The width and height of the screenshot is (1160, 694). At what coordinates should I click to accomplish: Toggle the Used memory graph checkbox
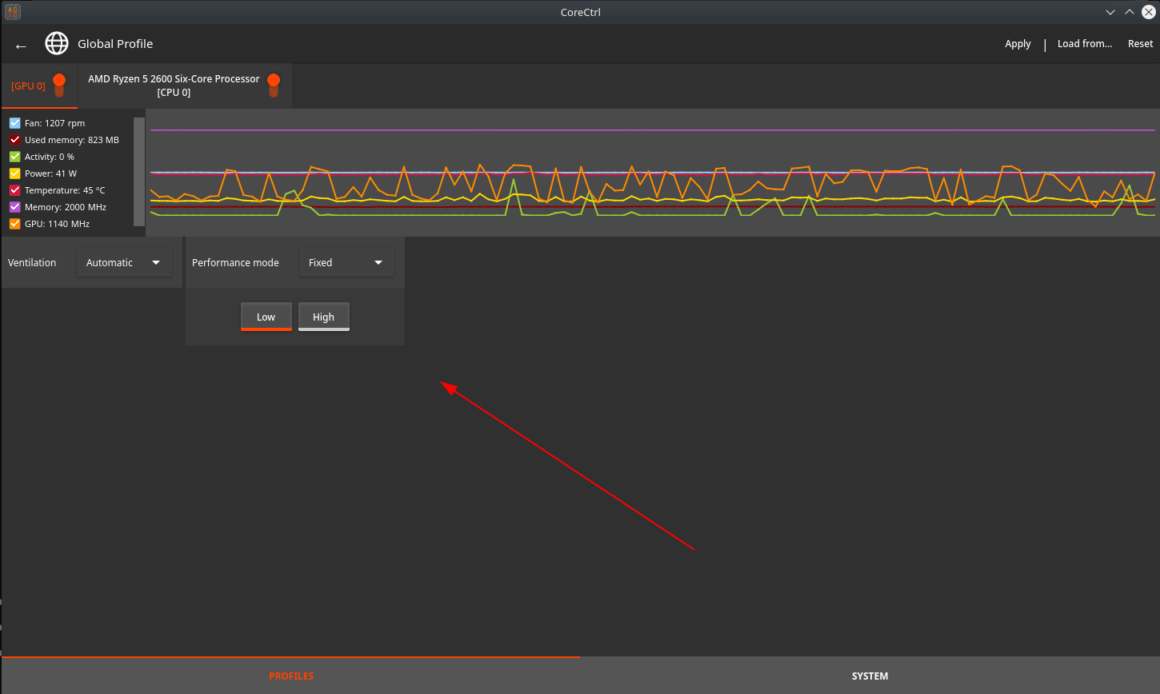pyautogui.click(x=15, y=140)
